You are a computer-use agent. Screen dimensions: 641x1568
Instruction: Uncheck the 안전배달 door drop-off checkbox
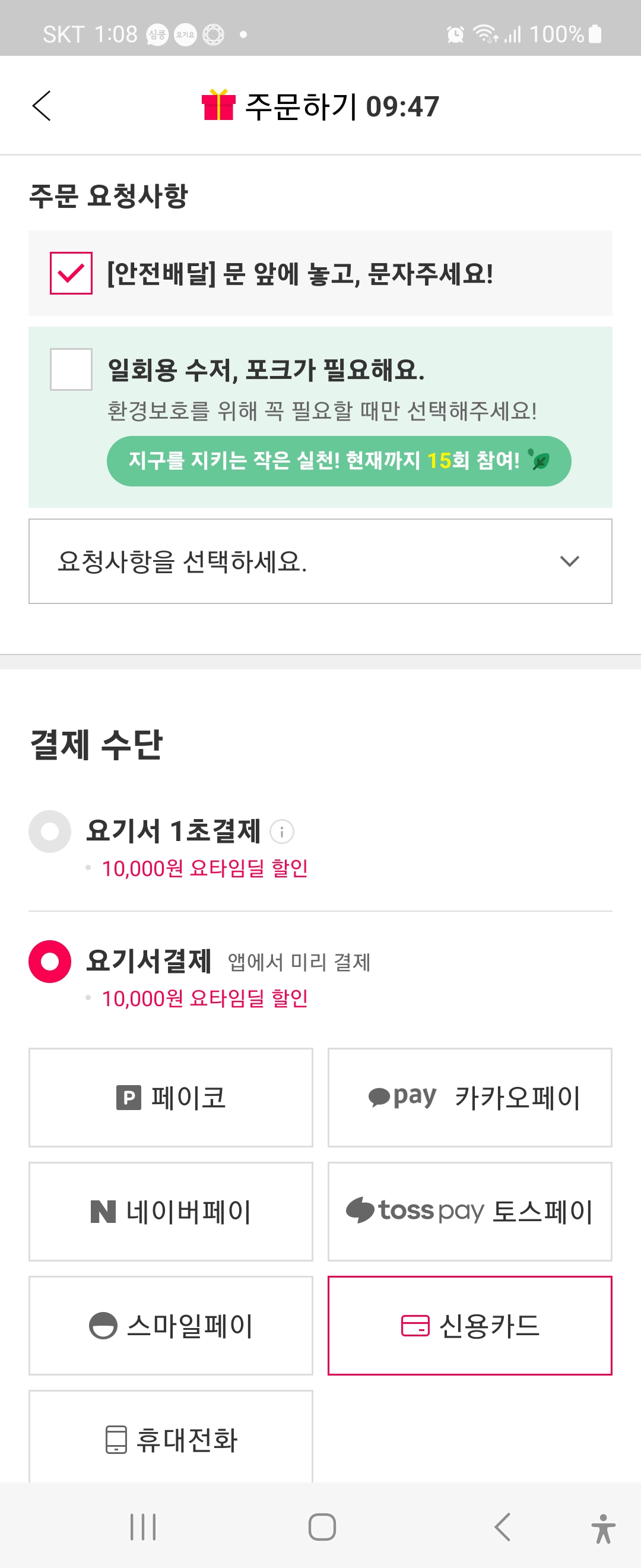point(71,273)
